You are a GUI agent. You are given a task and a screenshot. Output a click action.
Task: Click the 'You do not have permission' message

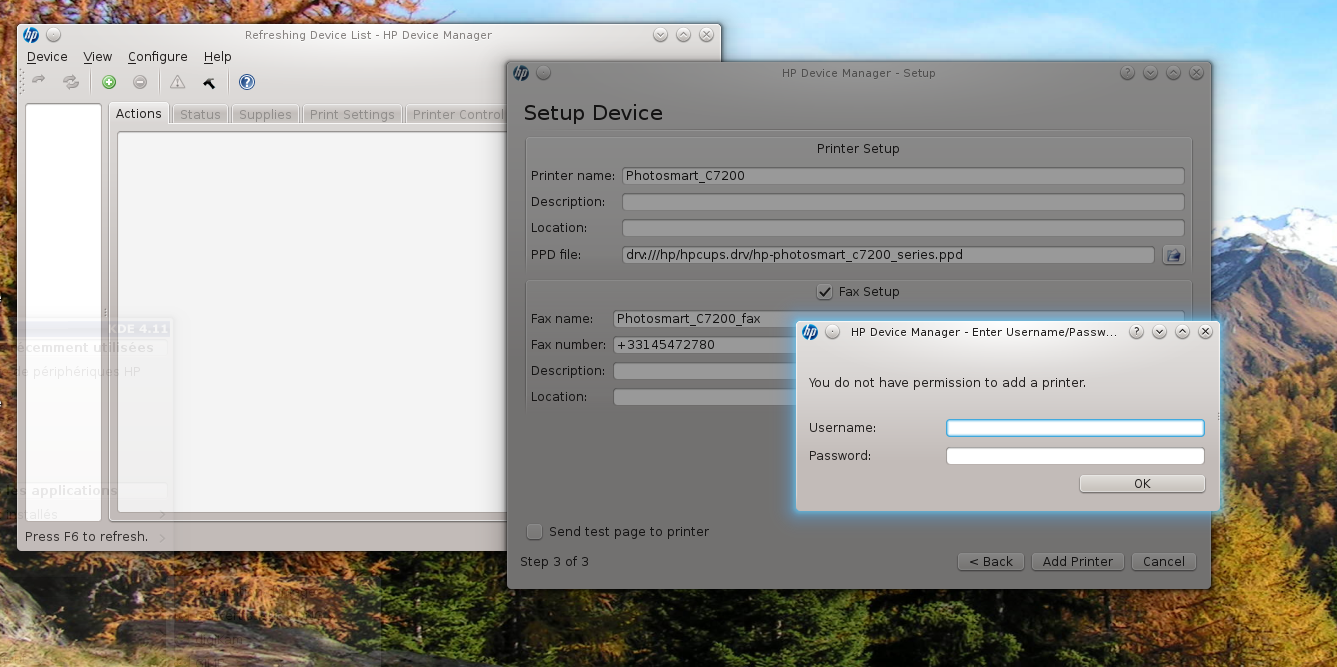947,382
